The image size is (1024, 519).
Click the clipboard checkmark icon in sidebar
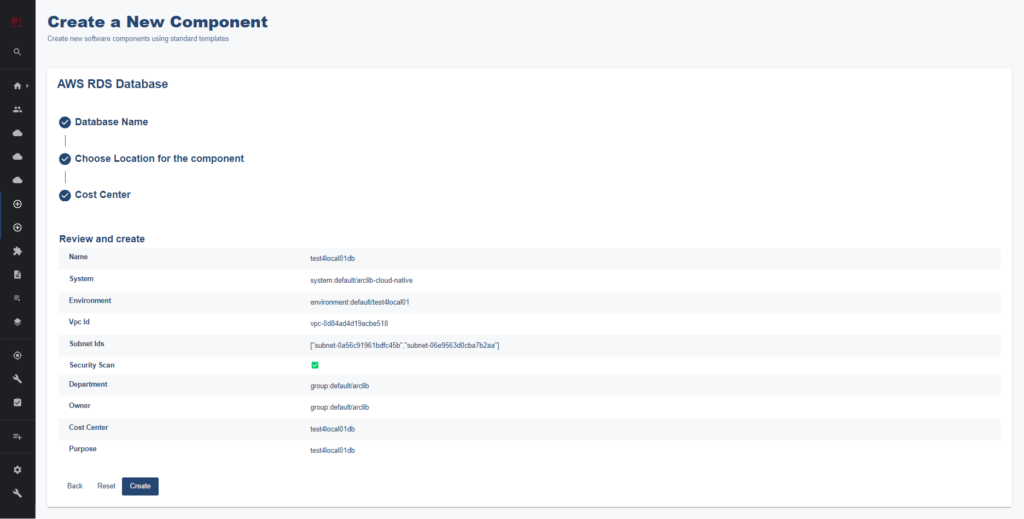[x=17, y=402]
